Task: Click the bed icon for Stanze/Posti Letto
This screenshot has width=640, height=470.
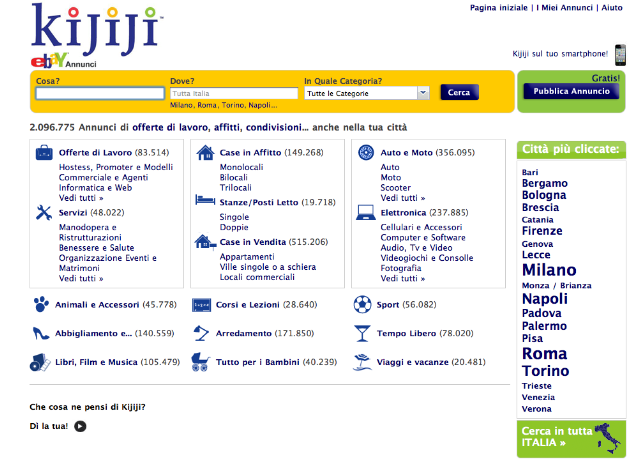Action: (205, 200)
